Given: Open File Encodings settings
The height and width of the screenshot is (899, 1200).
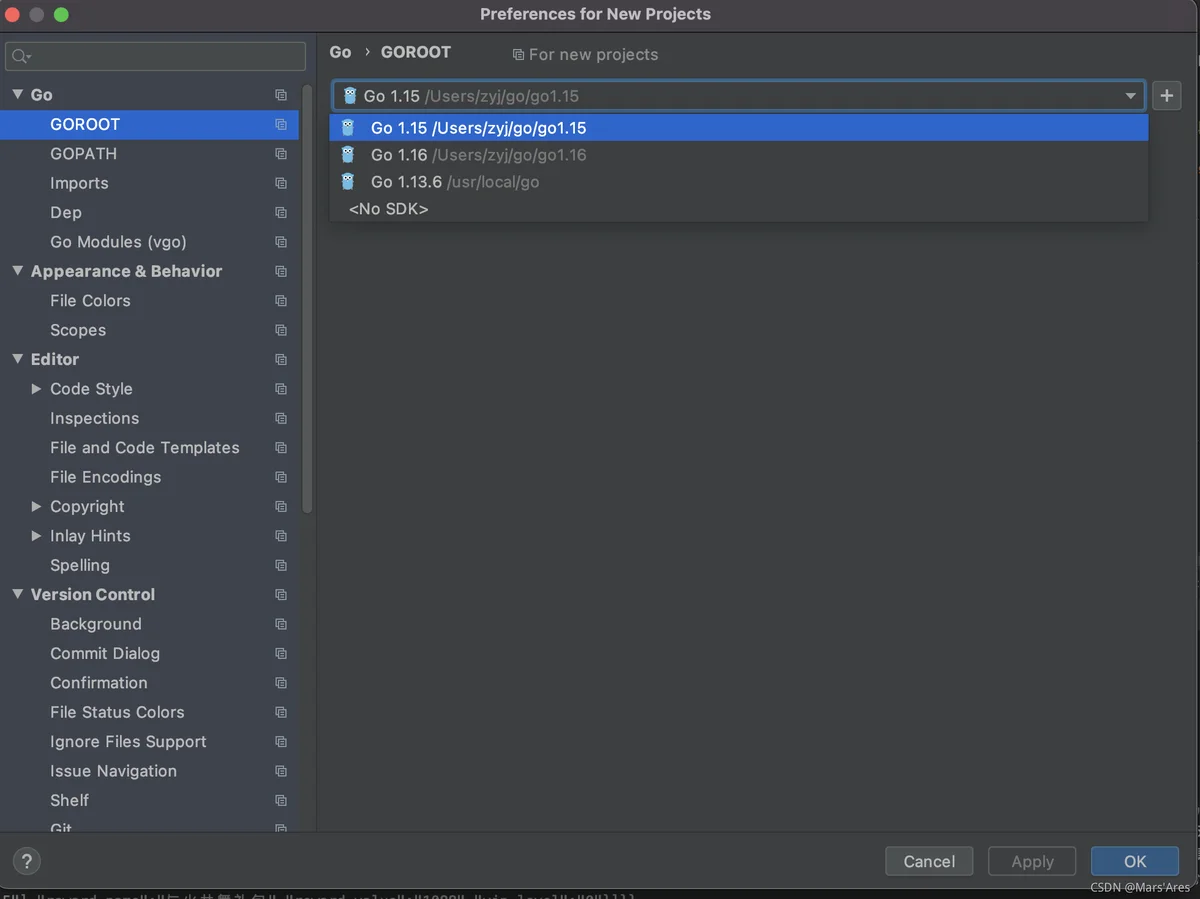Looking at the screenshot, I should pyautogui.click(x=105, y=477).
